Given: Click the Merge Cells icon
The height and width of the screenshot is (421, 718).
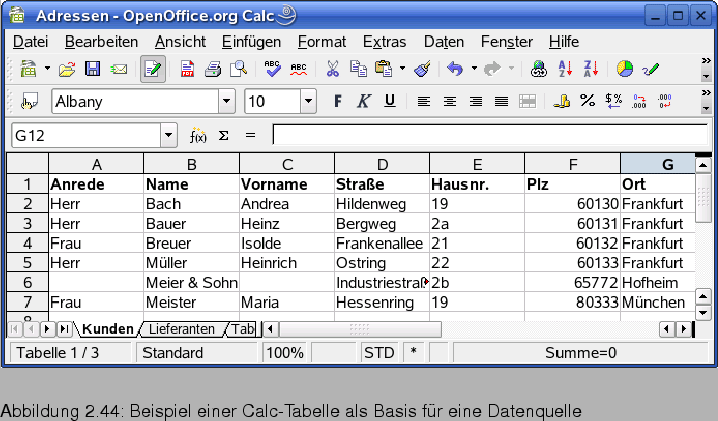Looking at the screenshot, I should point(527,101).
